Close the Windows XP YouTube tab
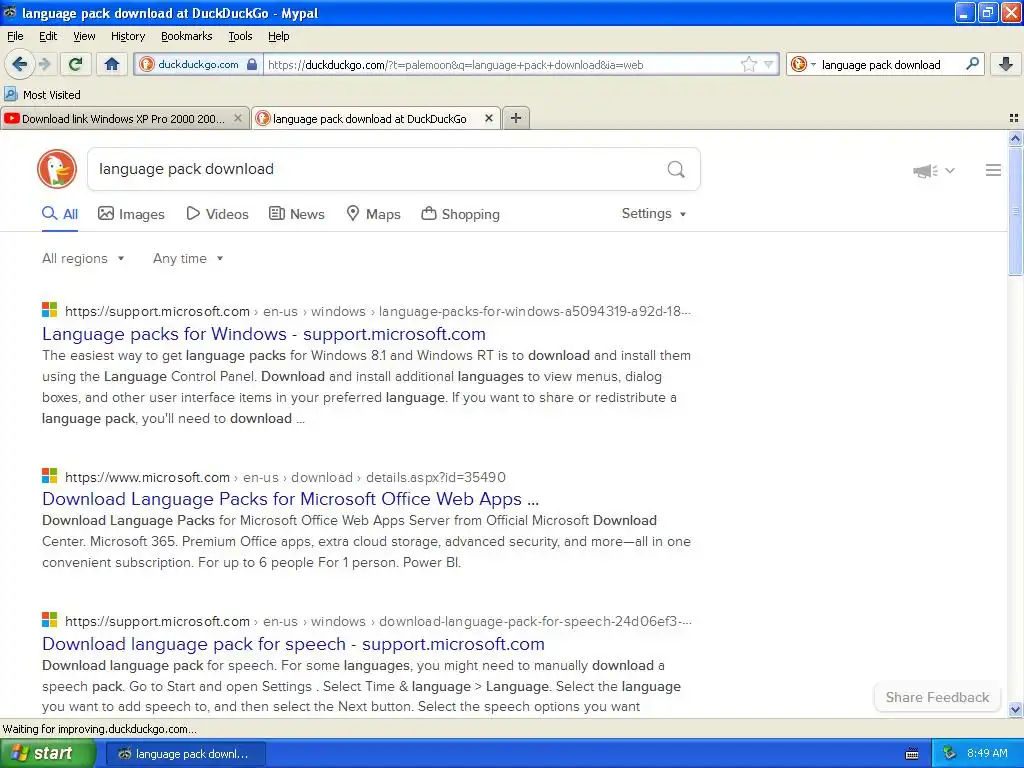1024x768 pixels. click(x=238, y=118)
